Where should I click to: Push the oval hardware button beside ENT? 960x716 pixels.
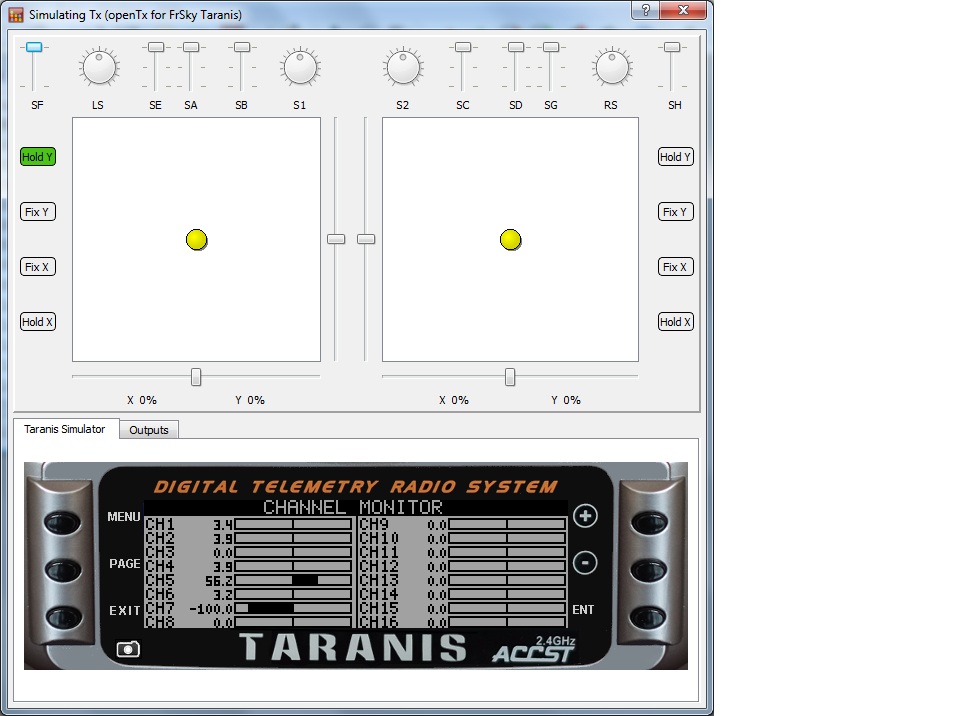point(649,617)
